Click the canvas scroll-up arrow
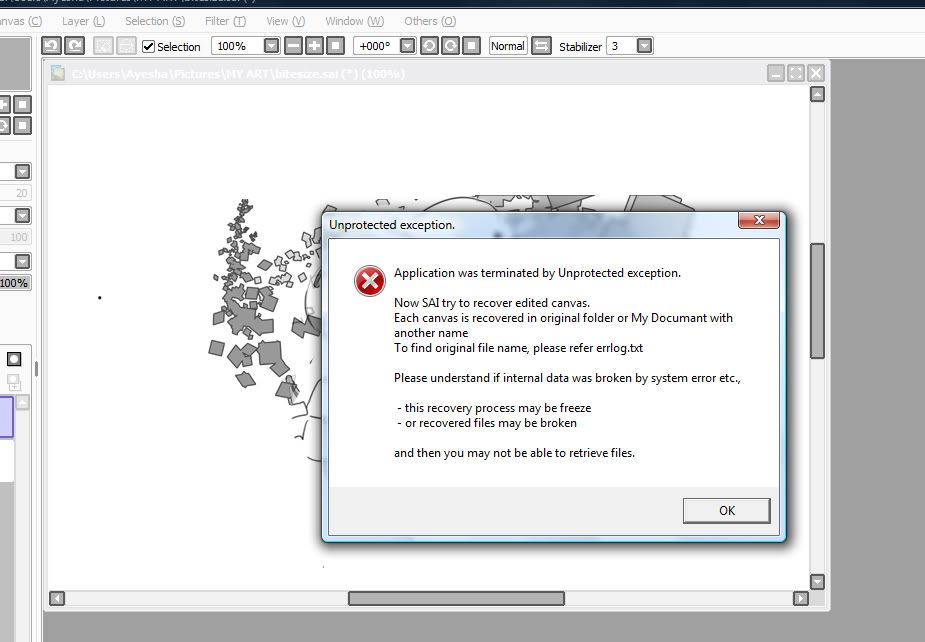 817,94
